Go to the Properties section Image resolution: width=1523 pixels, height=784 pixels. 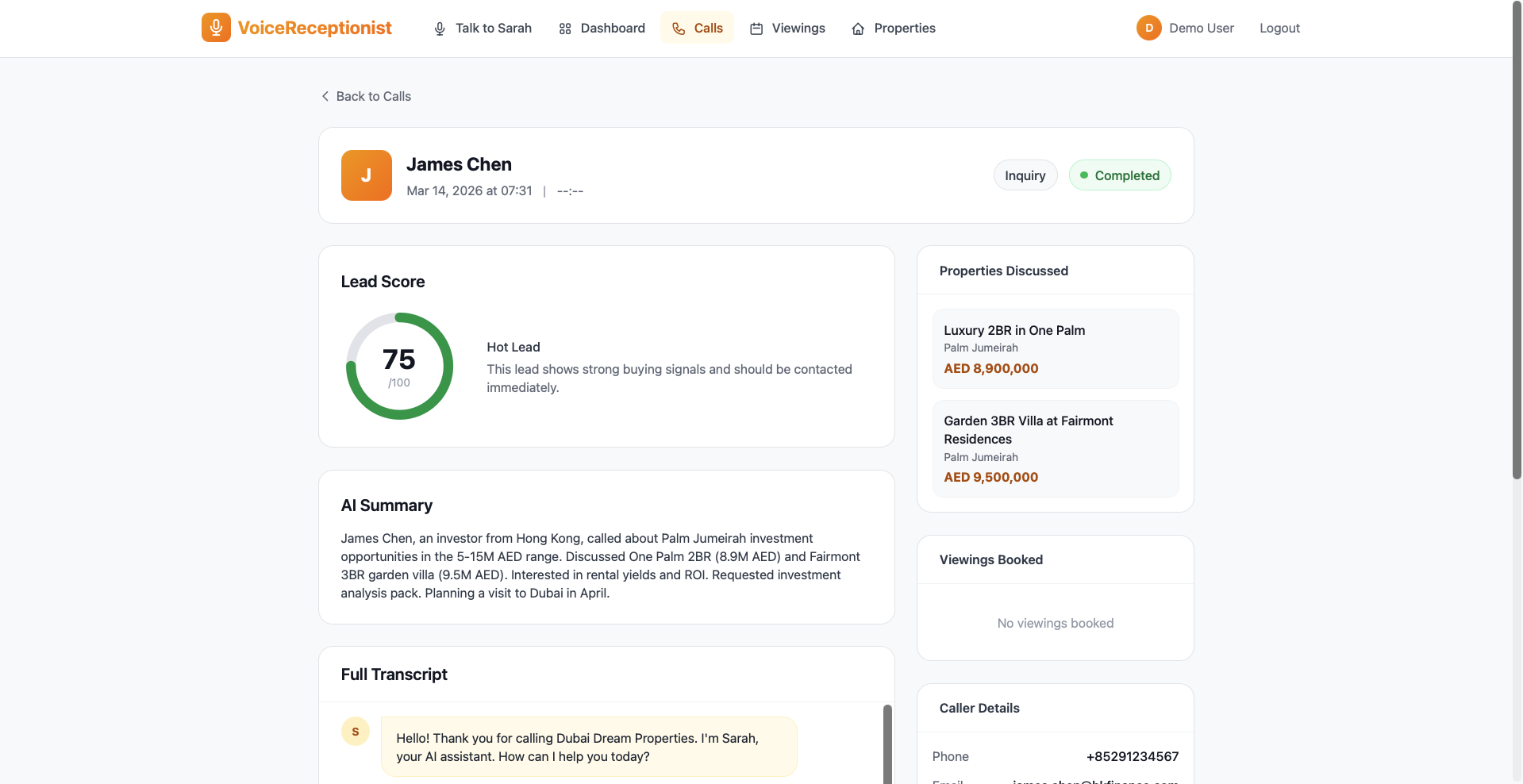904,29
